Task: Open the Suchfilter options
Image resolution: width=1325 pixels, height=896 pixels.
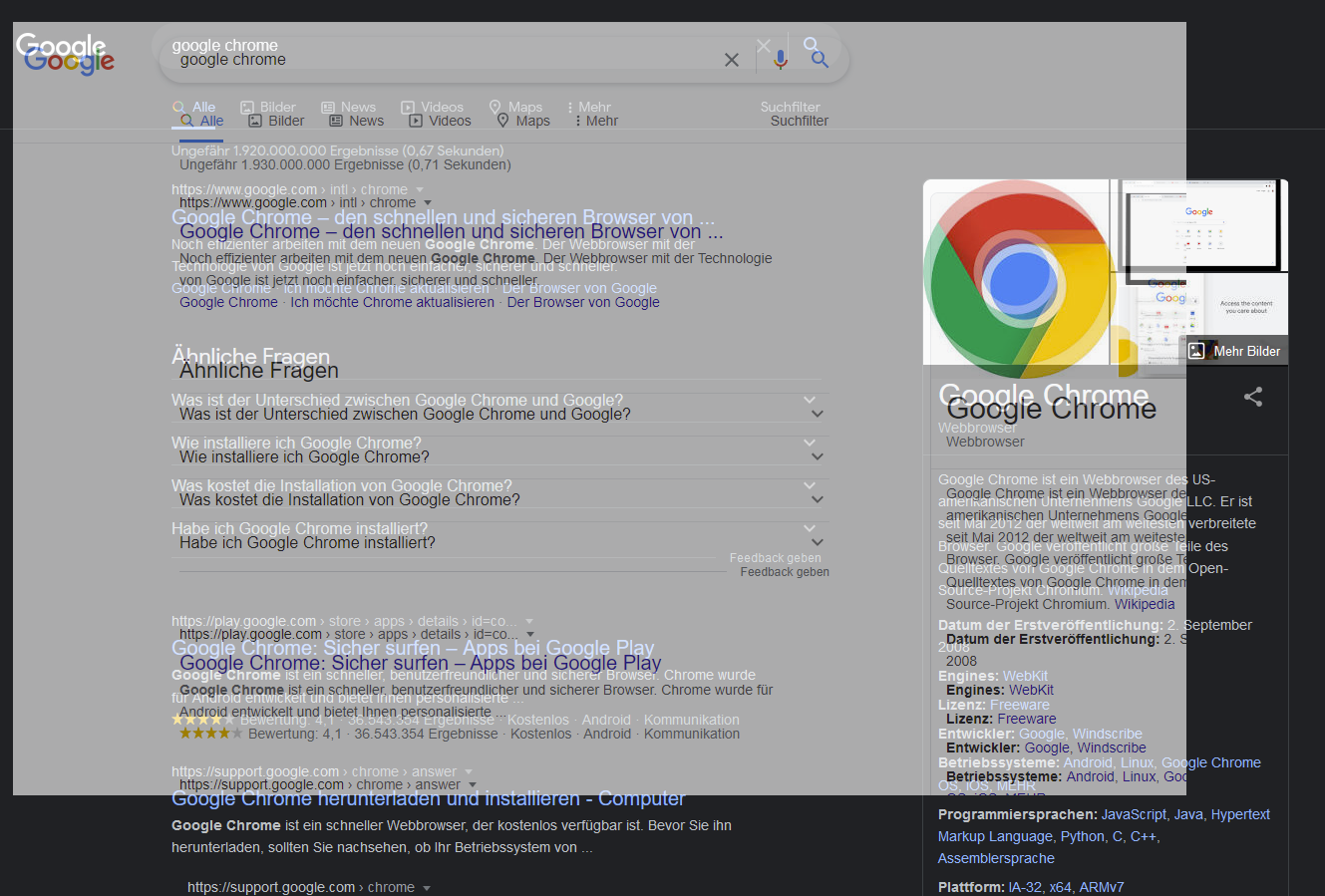Action: tap(799, 121)
